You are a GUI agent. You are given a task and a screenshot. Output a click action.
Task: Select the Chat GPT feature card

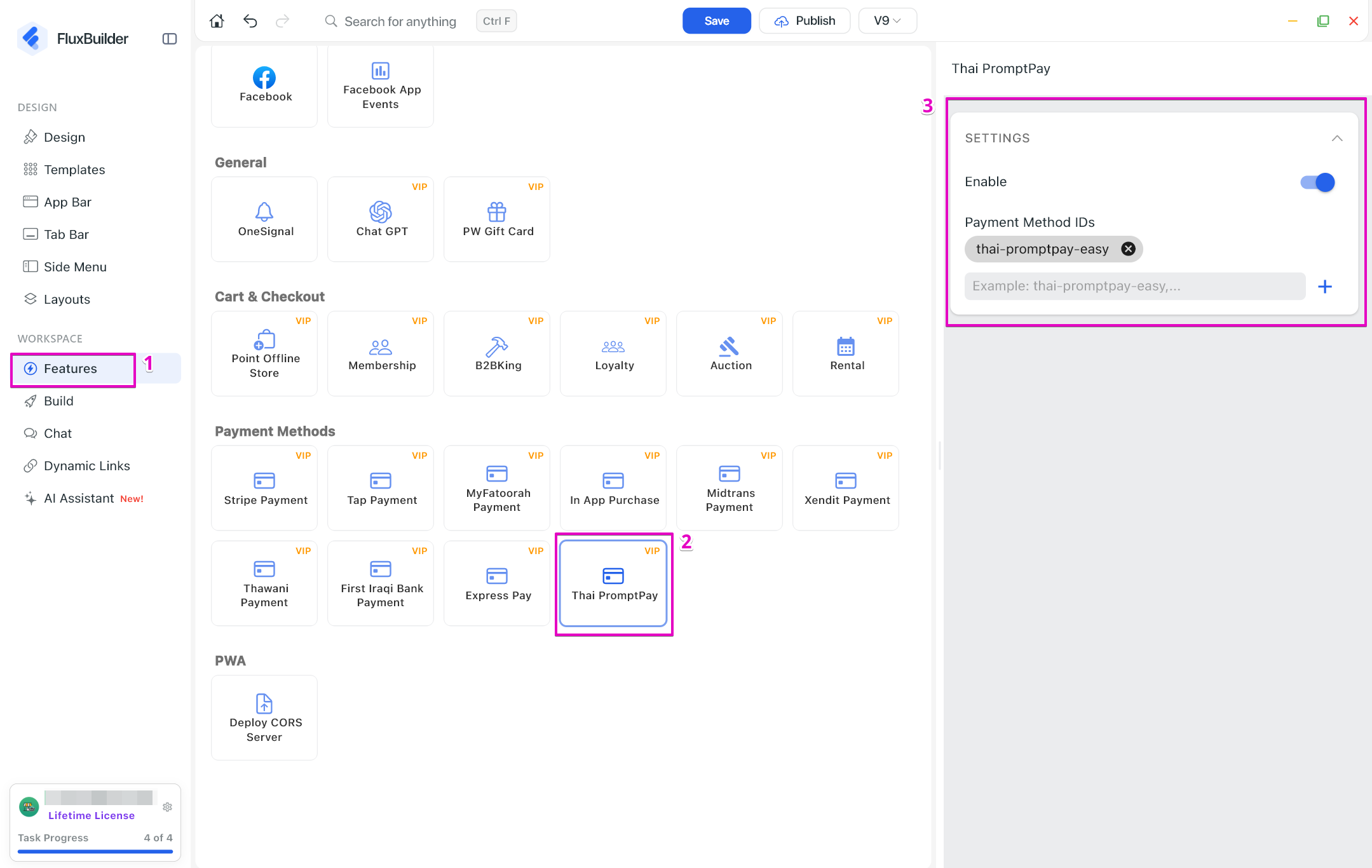(381, 219)
